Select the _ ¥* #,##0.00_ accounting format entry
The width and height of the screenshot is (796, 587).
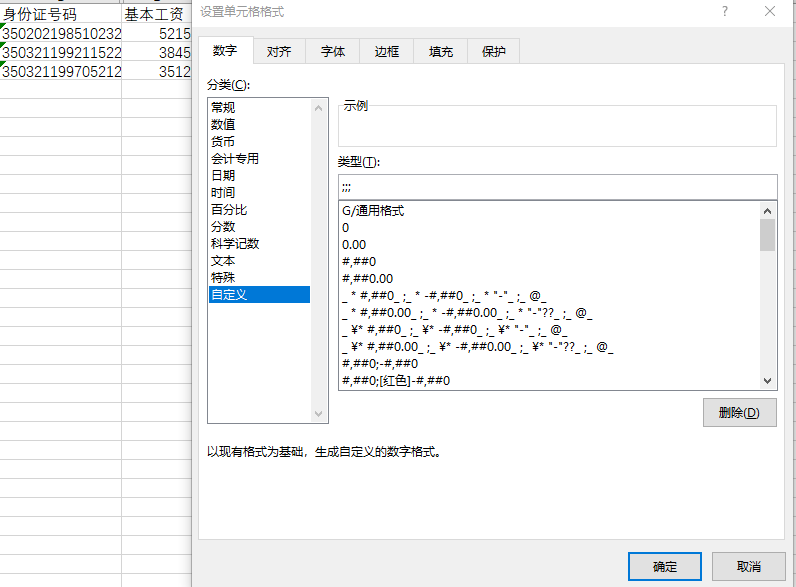pyautogui.click(x=549, y=346)
